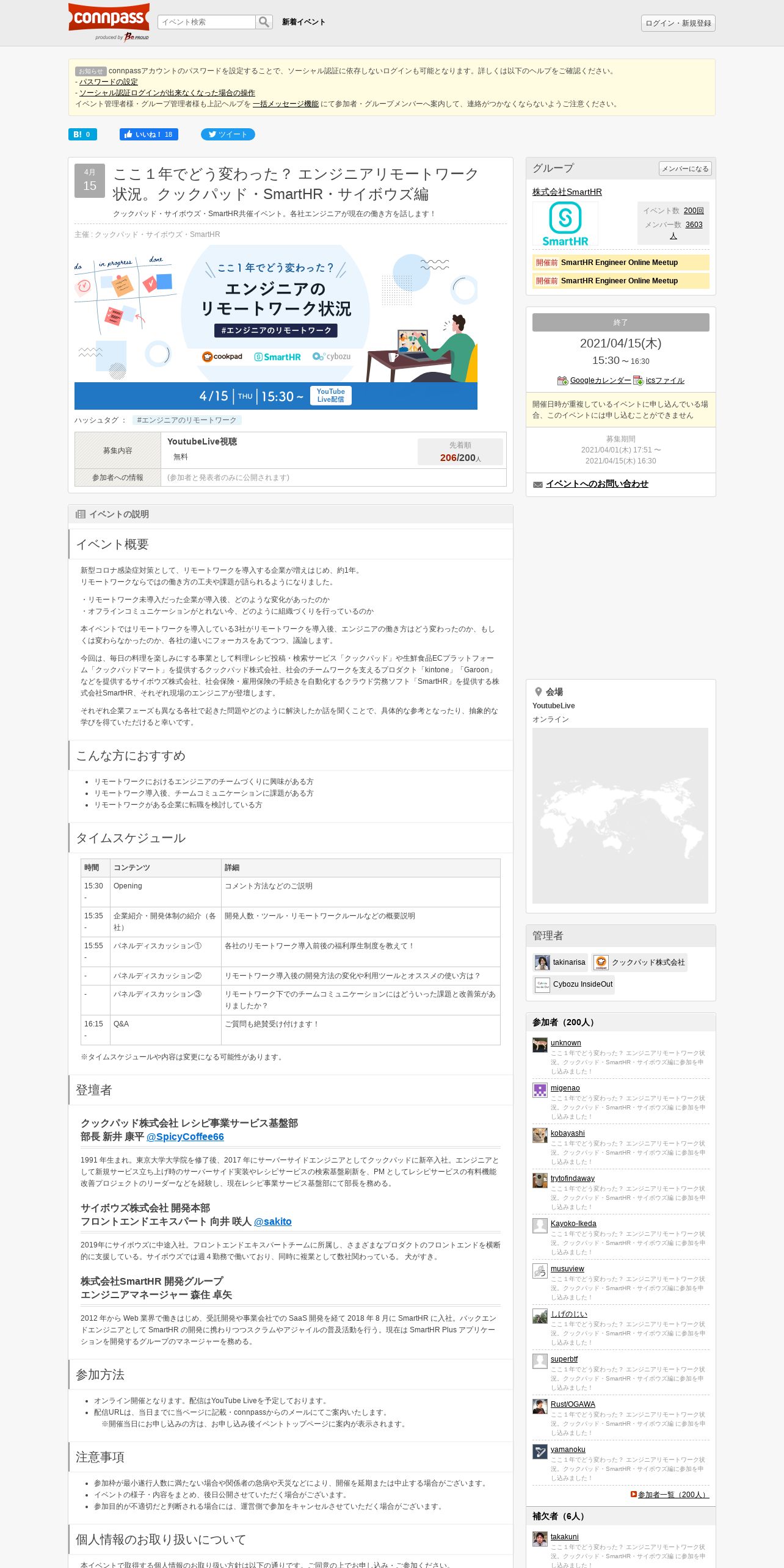Image resolution: width=784 pixels, height=1568 pixels.
Task: Open the @sakito Twitter link
Action: [x=272, y=1221]
